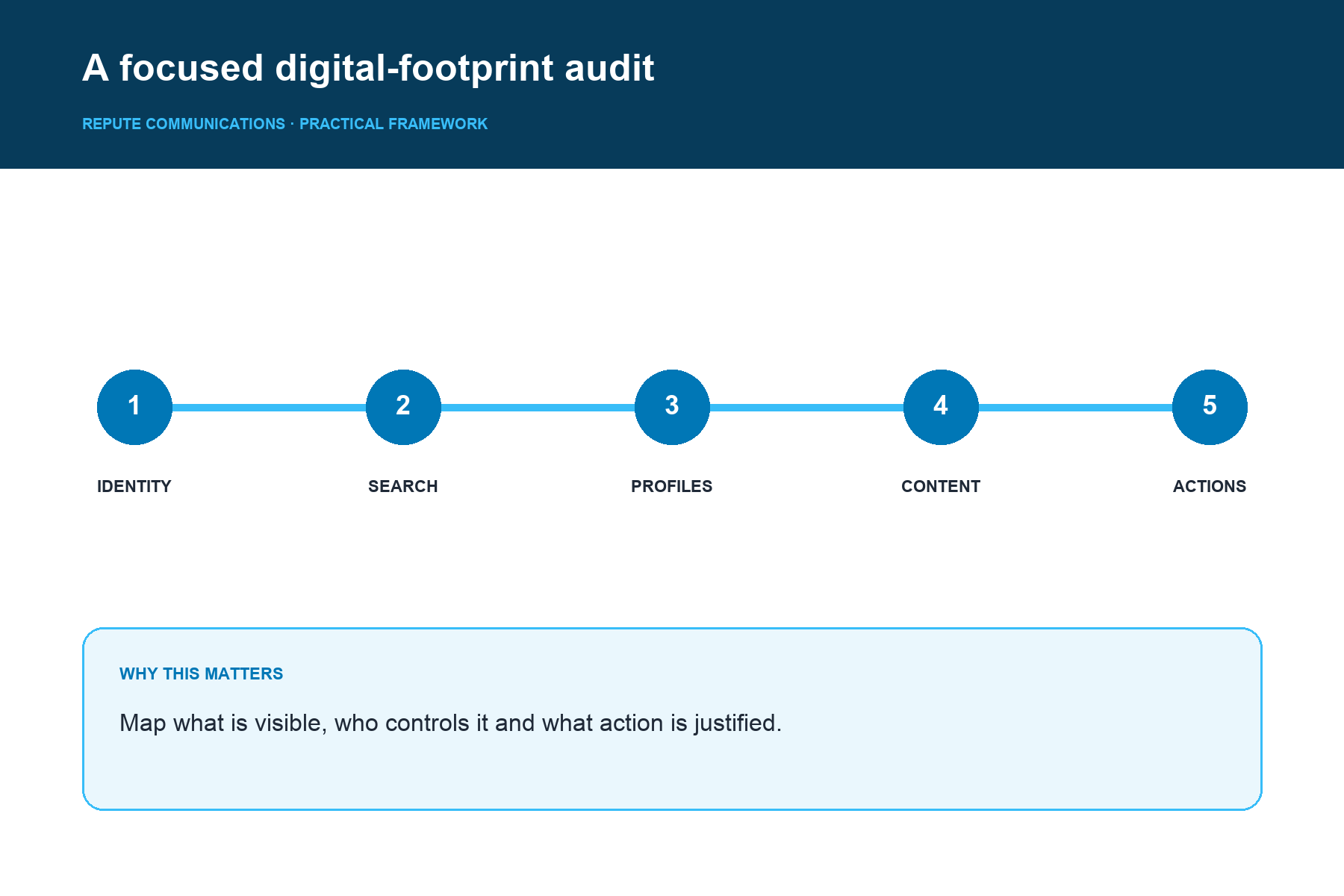Click the step 3 circle
This screenshot has width=1344, height=896.
tap(672, 407)
